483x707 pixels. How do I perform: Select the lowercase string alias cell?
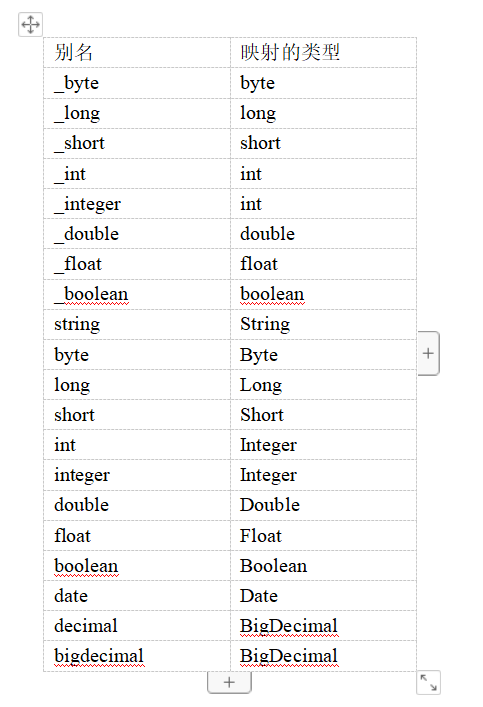[137, 324]
